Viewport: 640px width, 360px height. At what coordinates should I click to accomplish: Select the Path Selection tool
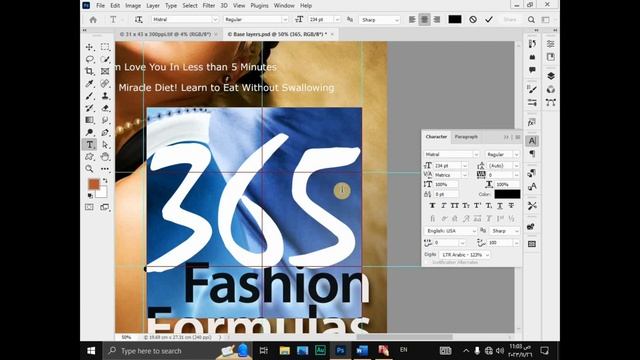click(105, 144)
